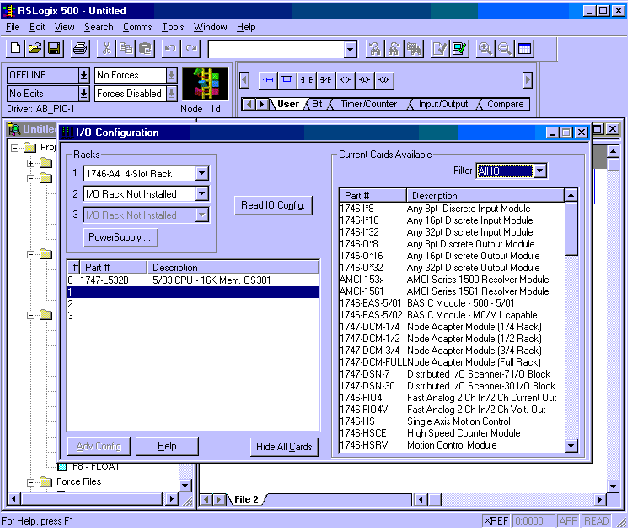Image resolution: width=630 pixels, height=528 pixels.
Task: Switch to the Timer/Counter instruction tab
Action: 368,104
